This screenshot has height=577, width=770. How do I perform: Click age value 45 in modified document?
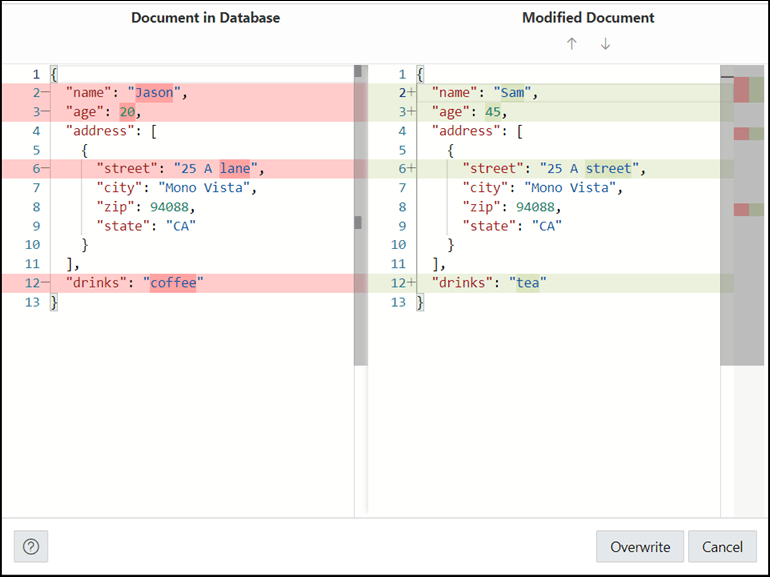493,112
